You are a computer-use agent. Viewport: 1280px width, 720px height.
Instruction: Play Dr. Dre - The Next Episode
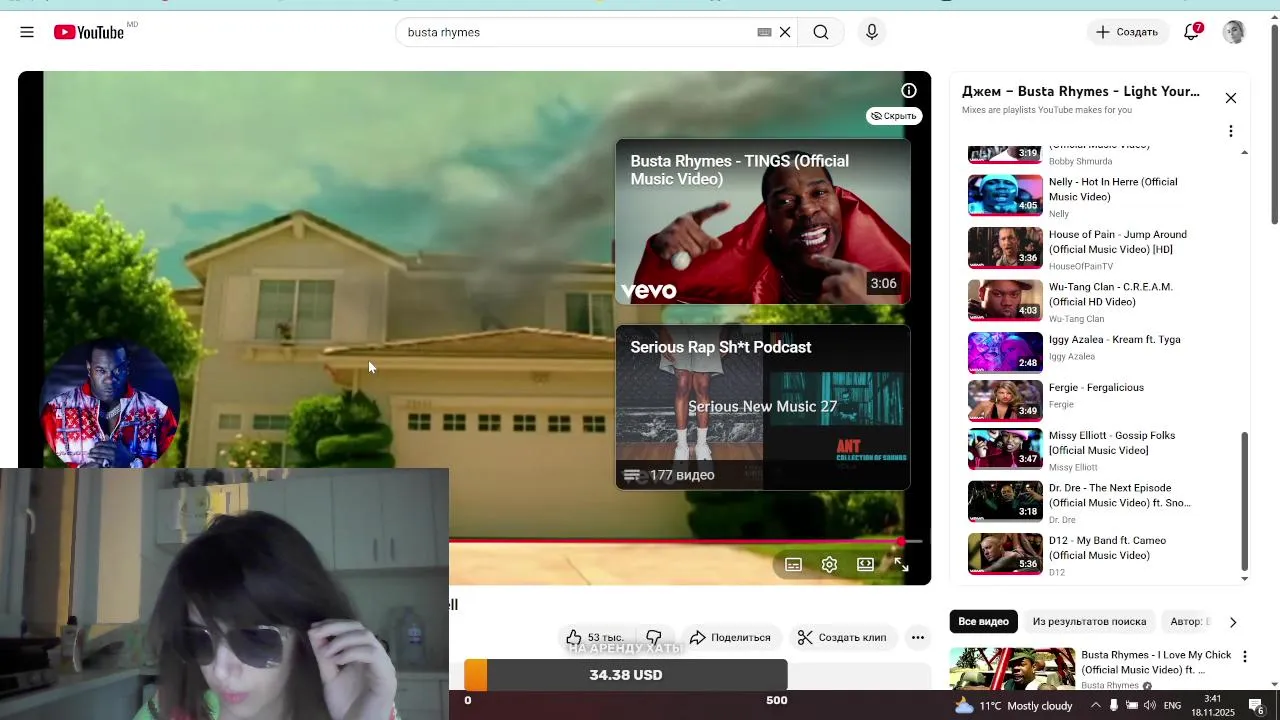coord(1105,503)
